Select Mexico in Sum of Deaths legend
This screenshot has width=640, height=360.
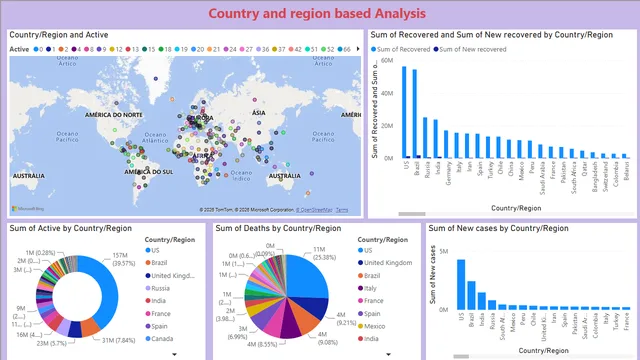371,326
